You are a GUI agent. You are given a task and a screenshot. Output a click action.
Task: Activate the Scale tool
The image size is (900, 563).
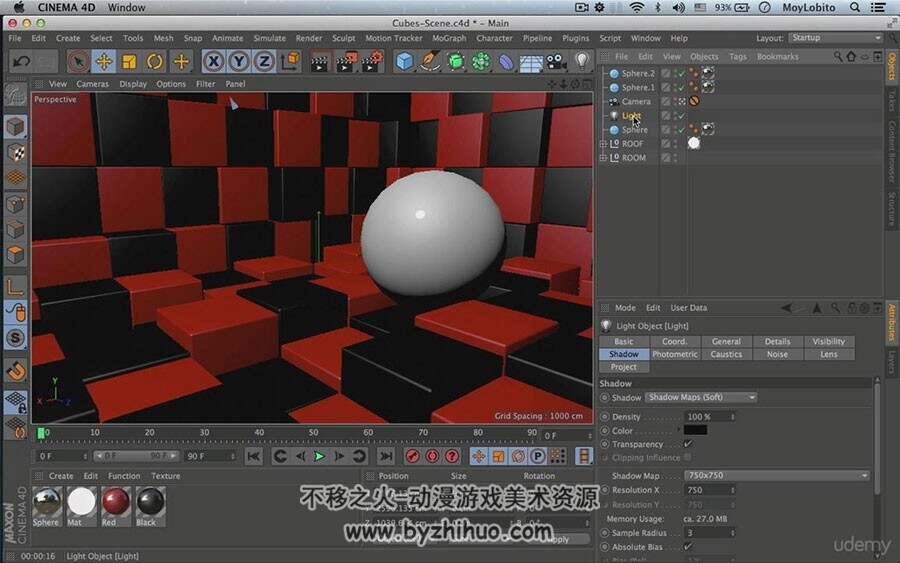click(129, 61)
